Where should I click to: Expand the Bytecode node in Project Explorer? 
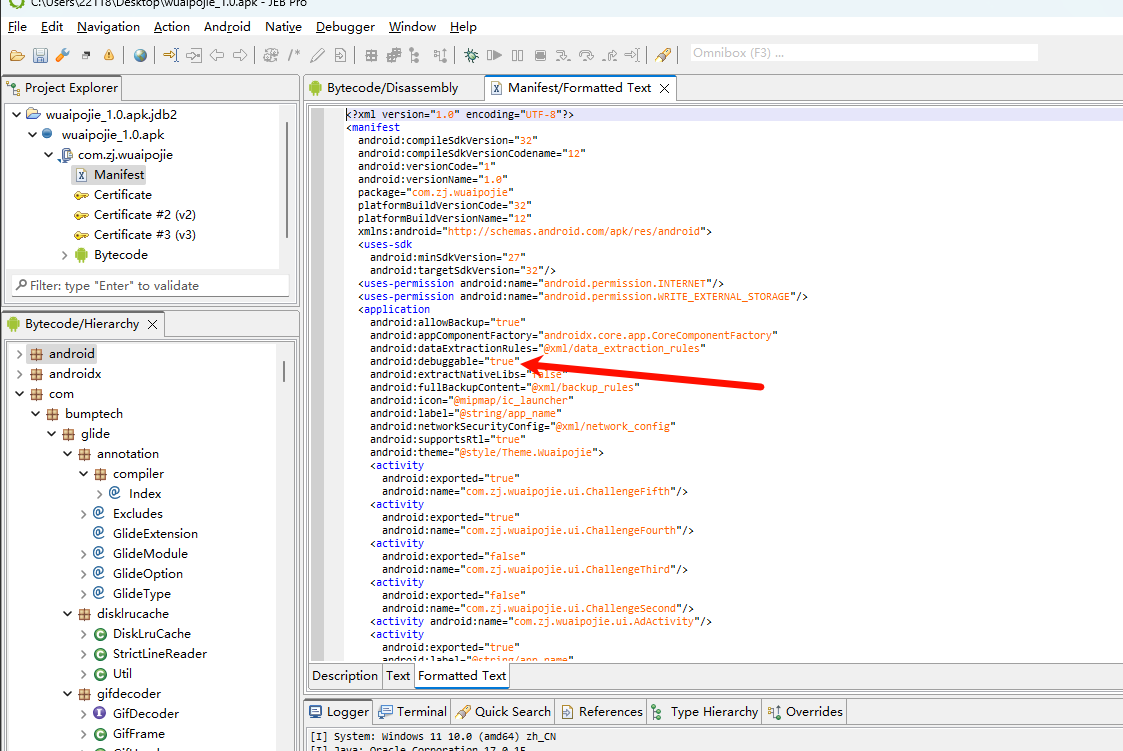pyautogui.click(x=65, y=255)
